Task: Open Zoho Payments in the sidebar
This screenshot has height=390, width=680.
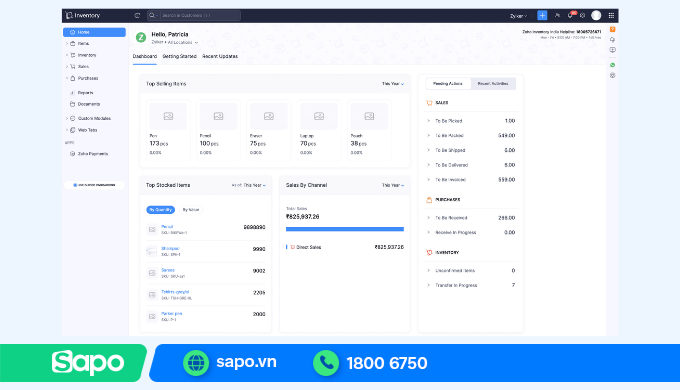Action: point(93,154)
